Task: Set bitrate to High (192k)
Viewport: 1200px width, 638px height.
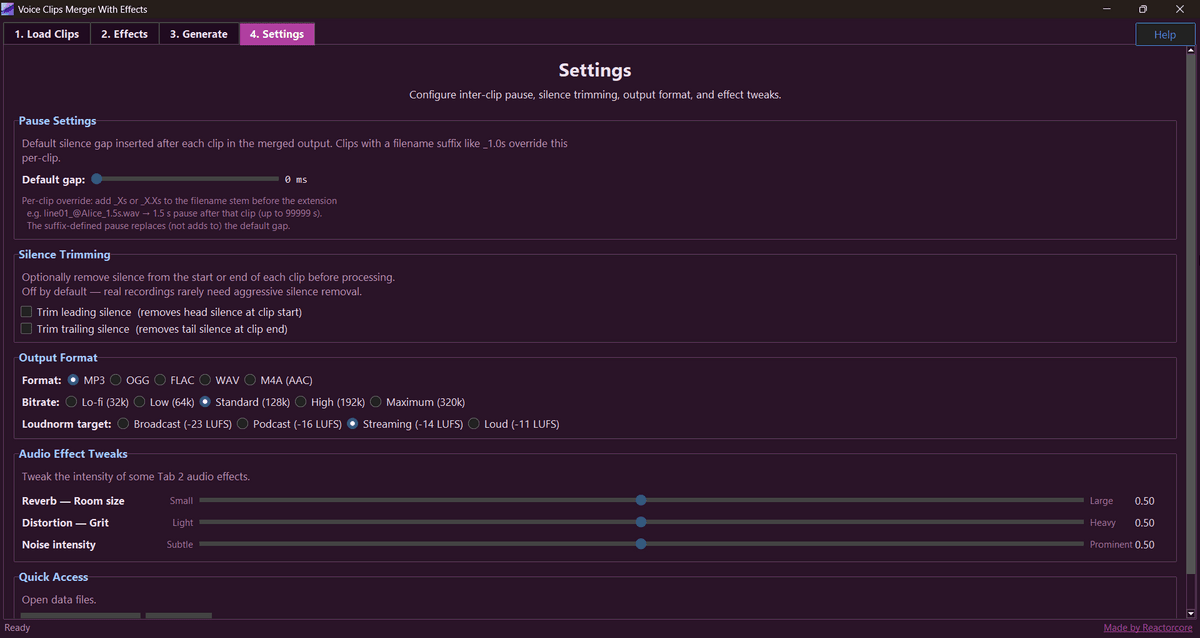Action: (x=301, y=402)
